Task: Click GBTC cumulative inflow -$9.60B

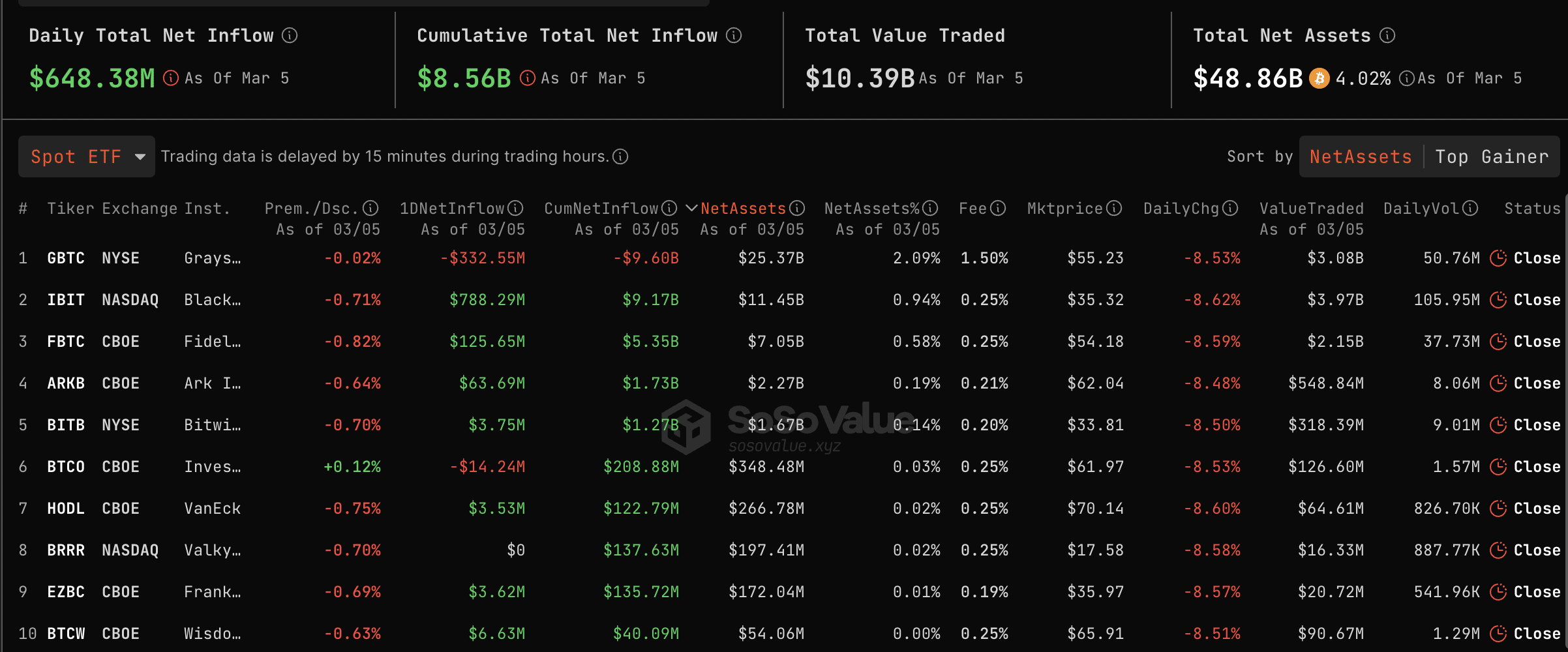Action: [x=646, y=258]
